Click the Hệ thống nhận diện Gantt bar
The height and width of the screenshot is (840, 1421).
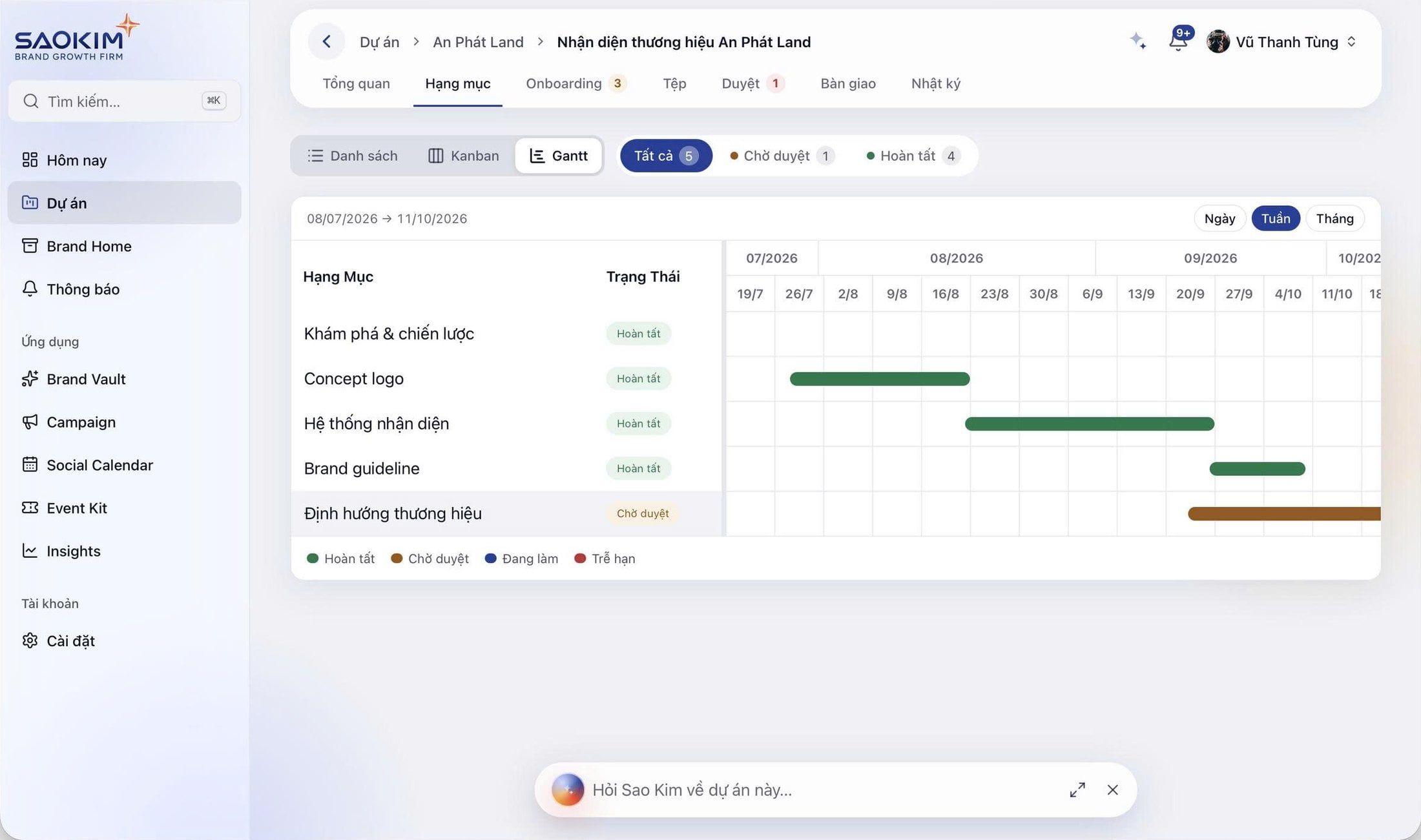coord(1090,424)
